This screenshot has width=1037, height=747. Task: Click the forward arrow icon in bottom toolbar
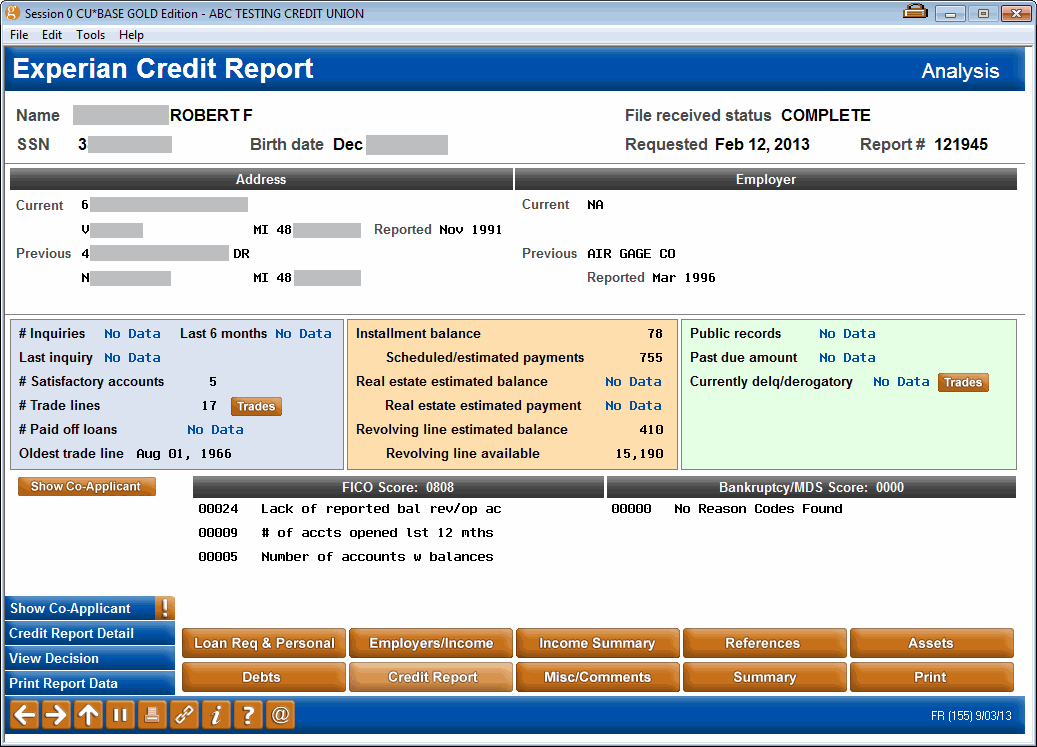[x=56, y=715]
